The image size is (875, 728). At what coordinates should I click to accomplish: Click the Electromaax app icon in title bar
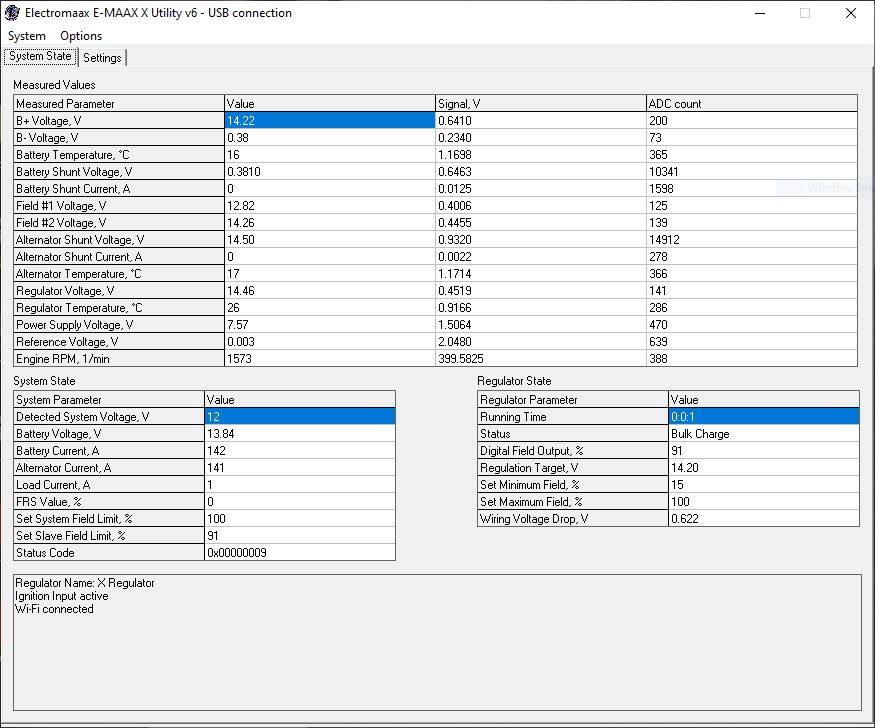click(12, 13)
